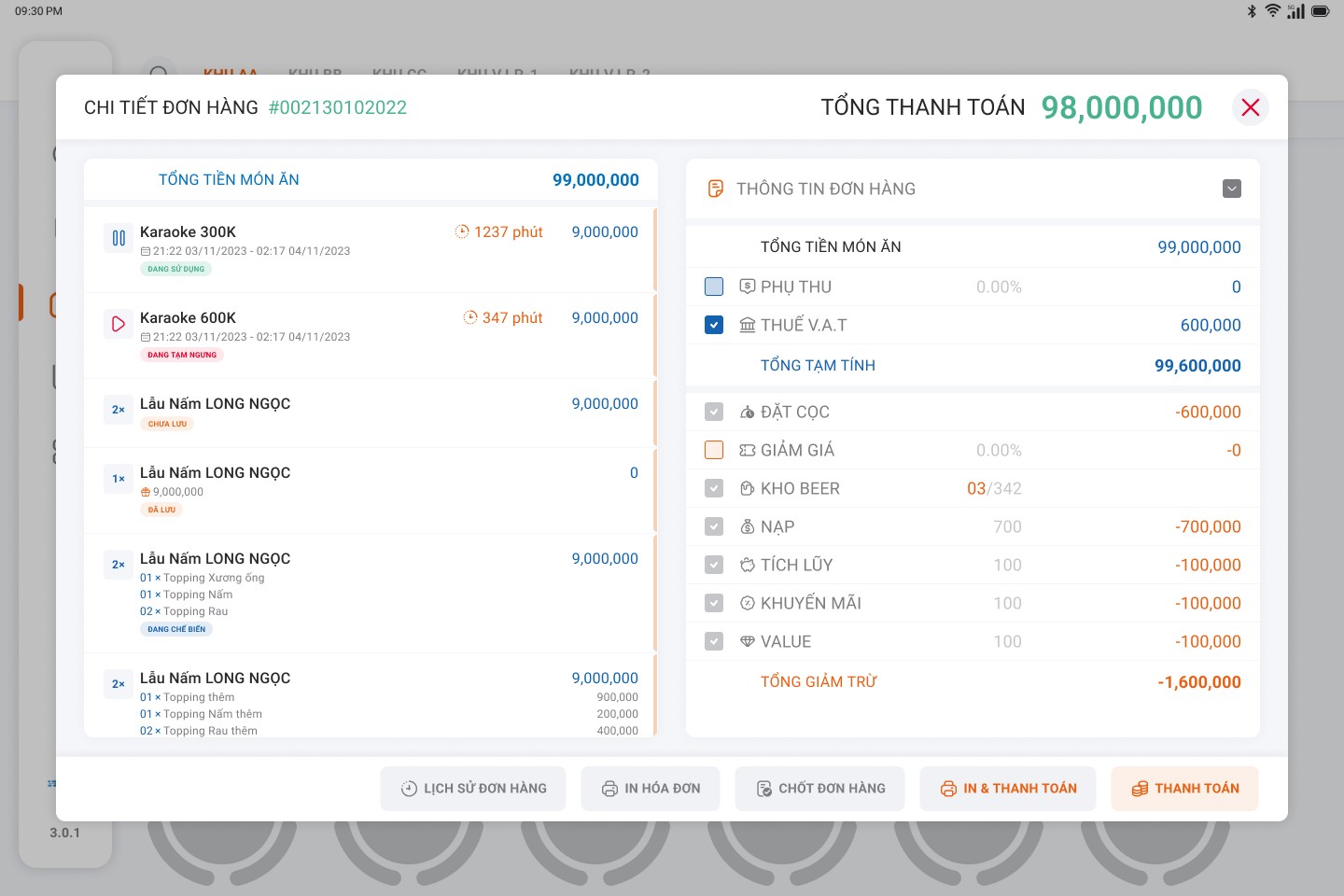Click Topping Xương ống line
Screen dimensions: 1344x896
203,578
